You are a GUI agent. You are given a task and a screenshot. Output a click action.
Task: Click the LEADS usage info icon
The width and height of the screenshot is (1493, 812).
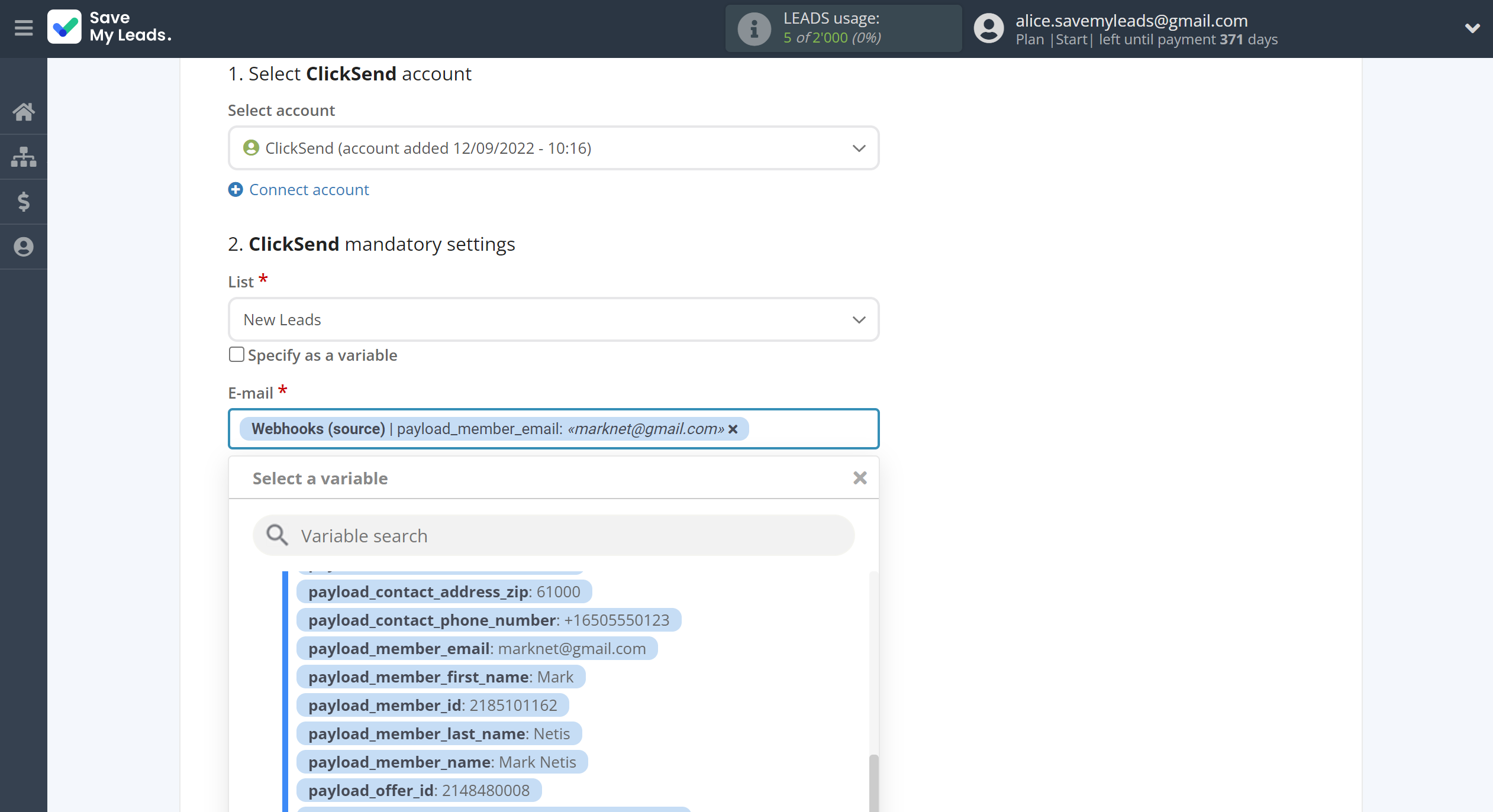(754, 28)
